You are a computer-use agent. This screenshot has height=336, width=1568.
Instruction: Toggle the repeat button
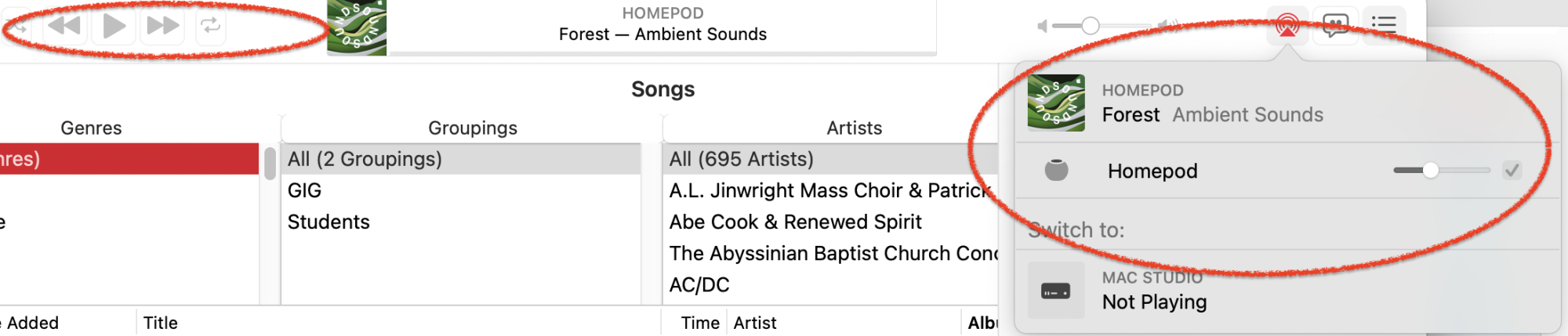tap(210, 26)
